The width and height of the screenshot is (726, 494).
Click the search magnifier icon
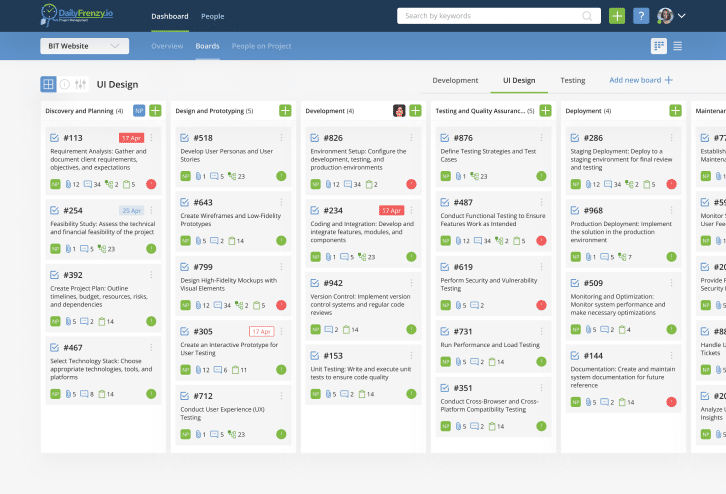point(587,16)
